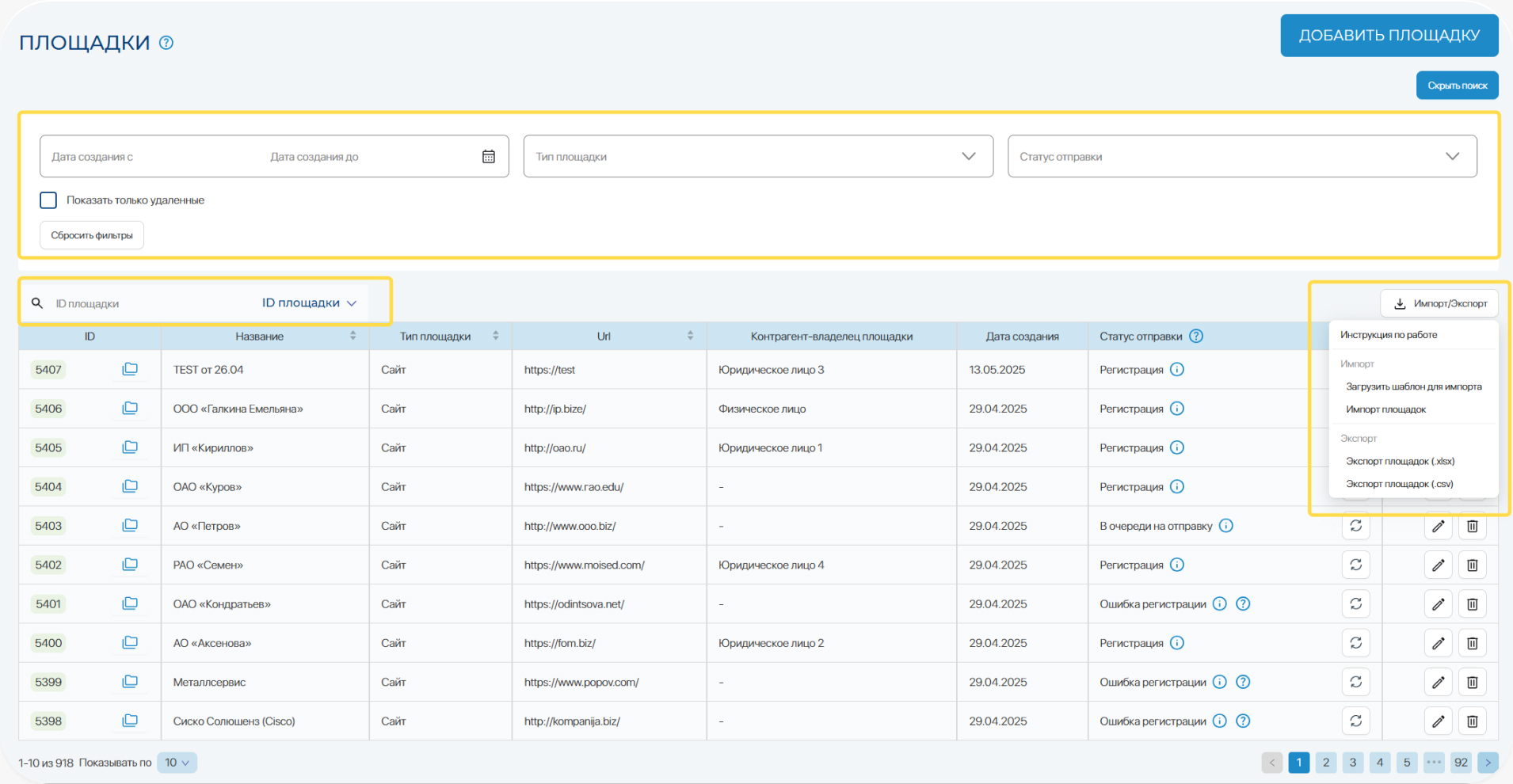Click folder icon in row 5407
The image size is (1513, 784).
tap(130, 369)
